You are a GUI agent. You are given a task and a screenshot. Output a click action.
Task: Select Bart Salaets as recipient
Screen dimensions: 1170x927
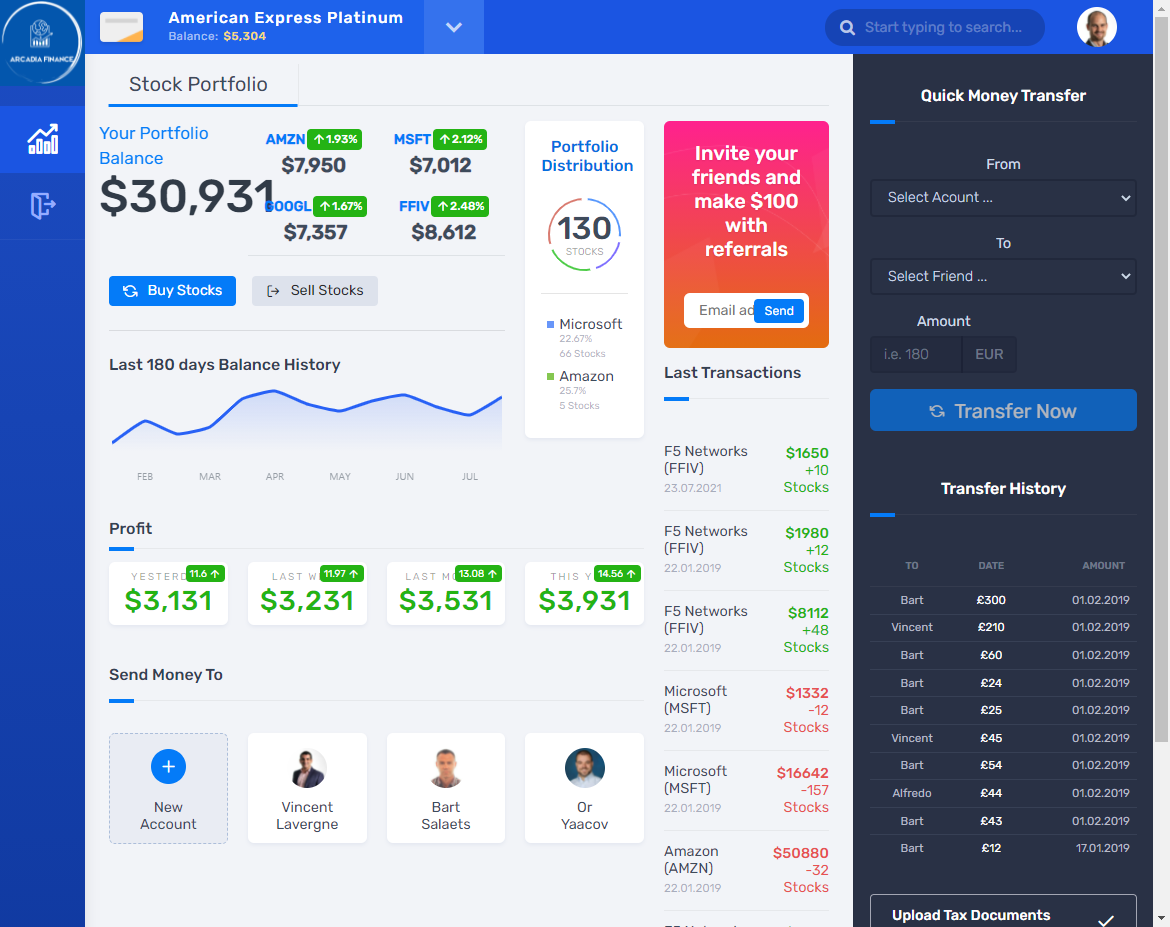click(445, 788)
